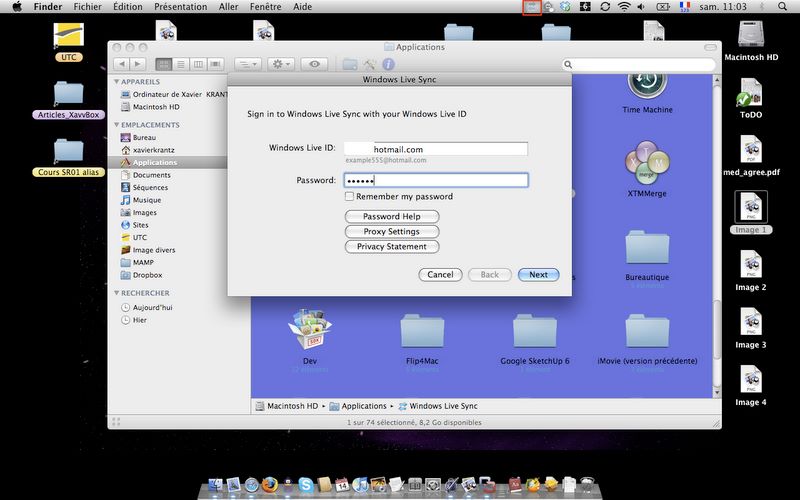800x500 pixels.
Task: Click Applications in the path bar
Action: (358, 406)
